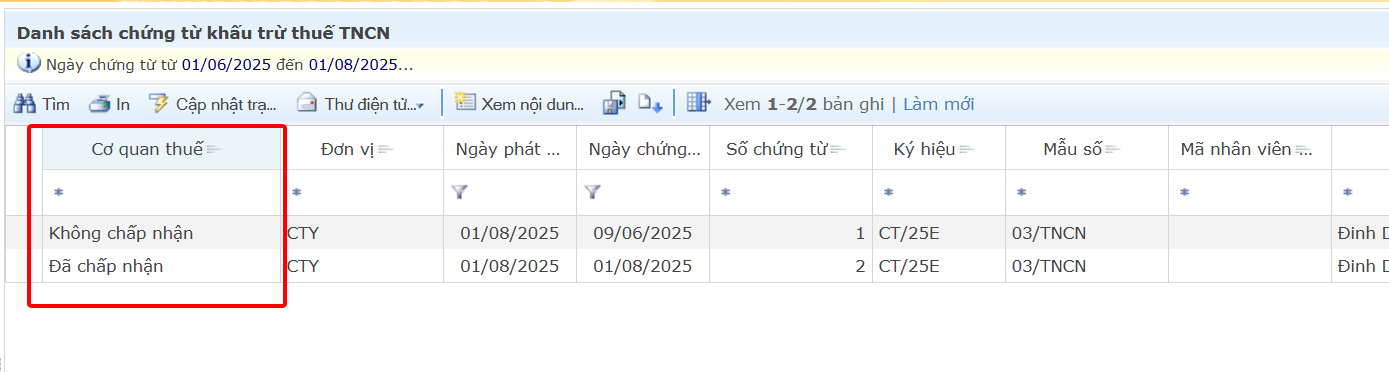Click the Làm mới refresh link
The height and width of the screenshot is (372, 1389).
tap(939, 104)
